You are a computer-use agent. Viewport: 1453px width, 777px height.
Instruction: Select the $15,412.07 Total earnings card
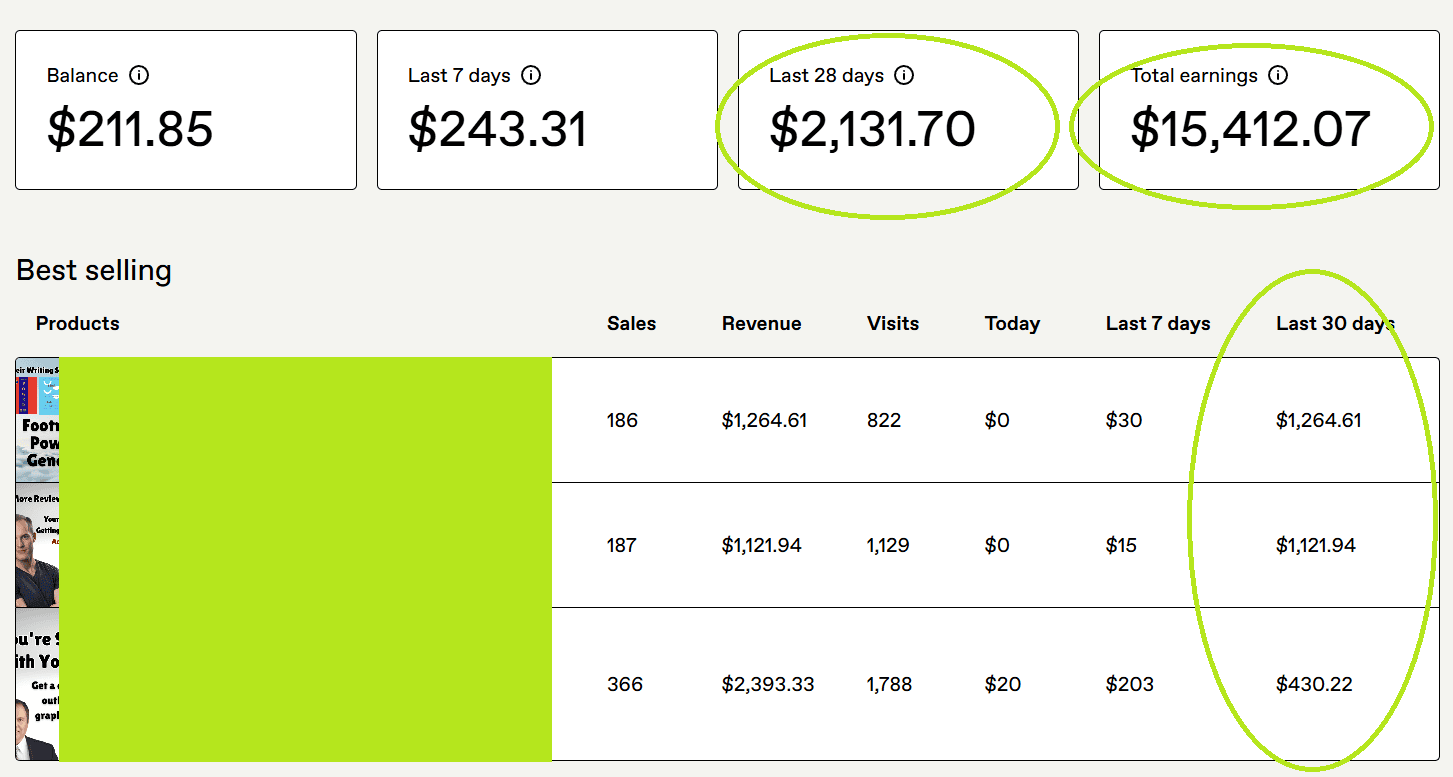1269,110
